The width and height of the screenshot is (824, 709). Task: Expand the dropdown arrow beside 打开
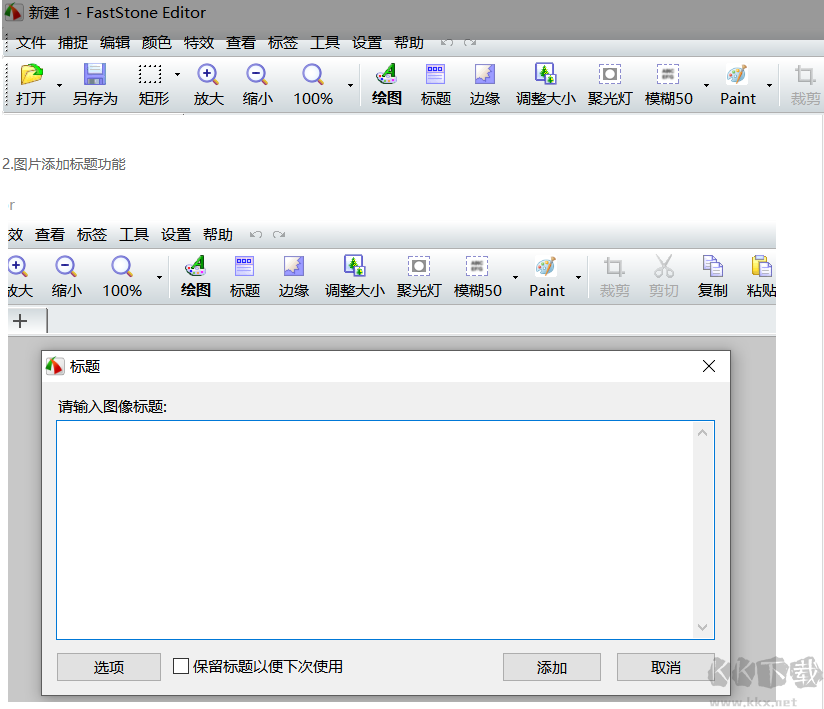59,86
